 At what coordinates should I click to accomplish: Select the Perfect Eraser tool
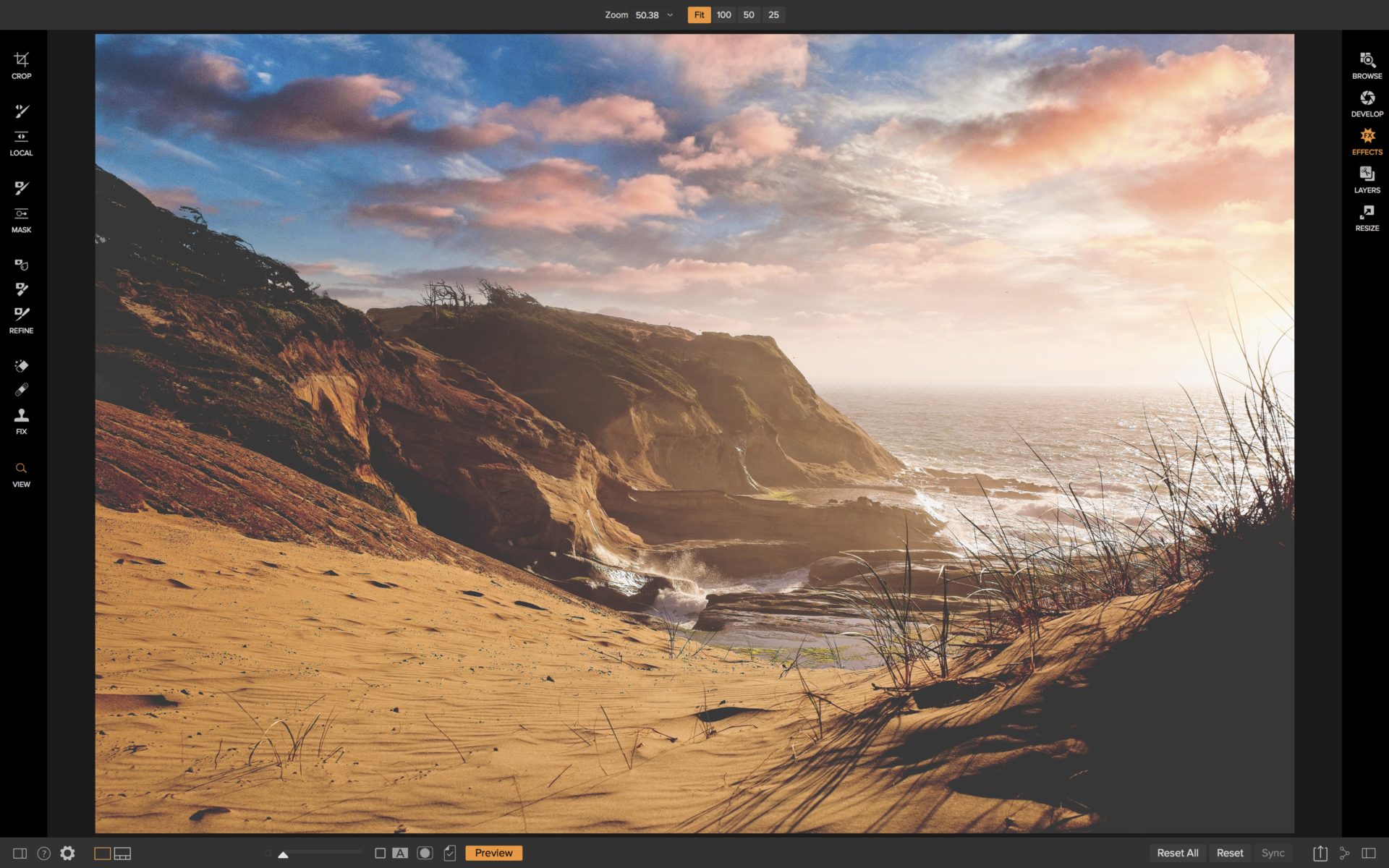(x=22, y=365)
